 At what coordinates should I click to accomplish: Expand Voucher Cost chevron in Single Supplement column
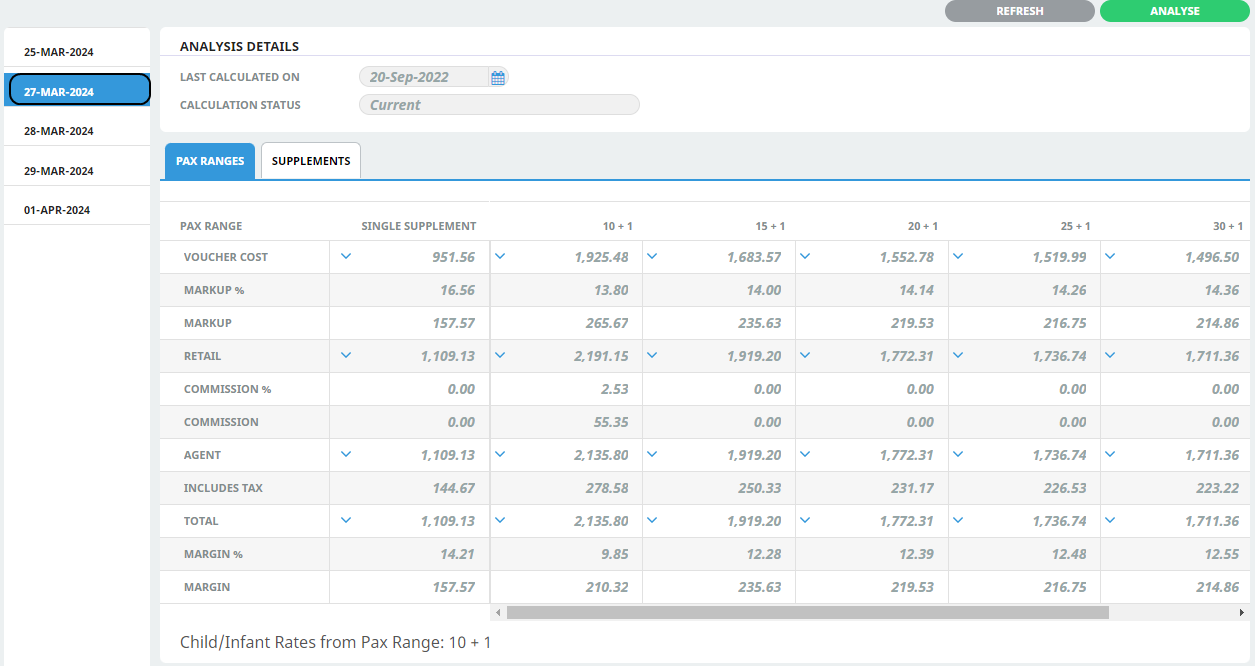click(x=346, y=256)
